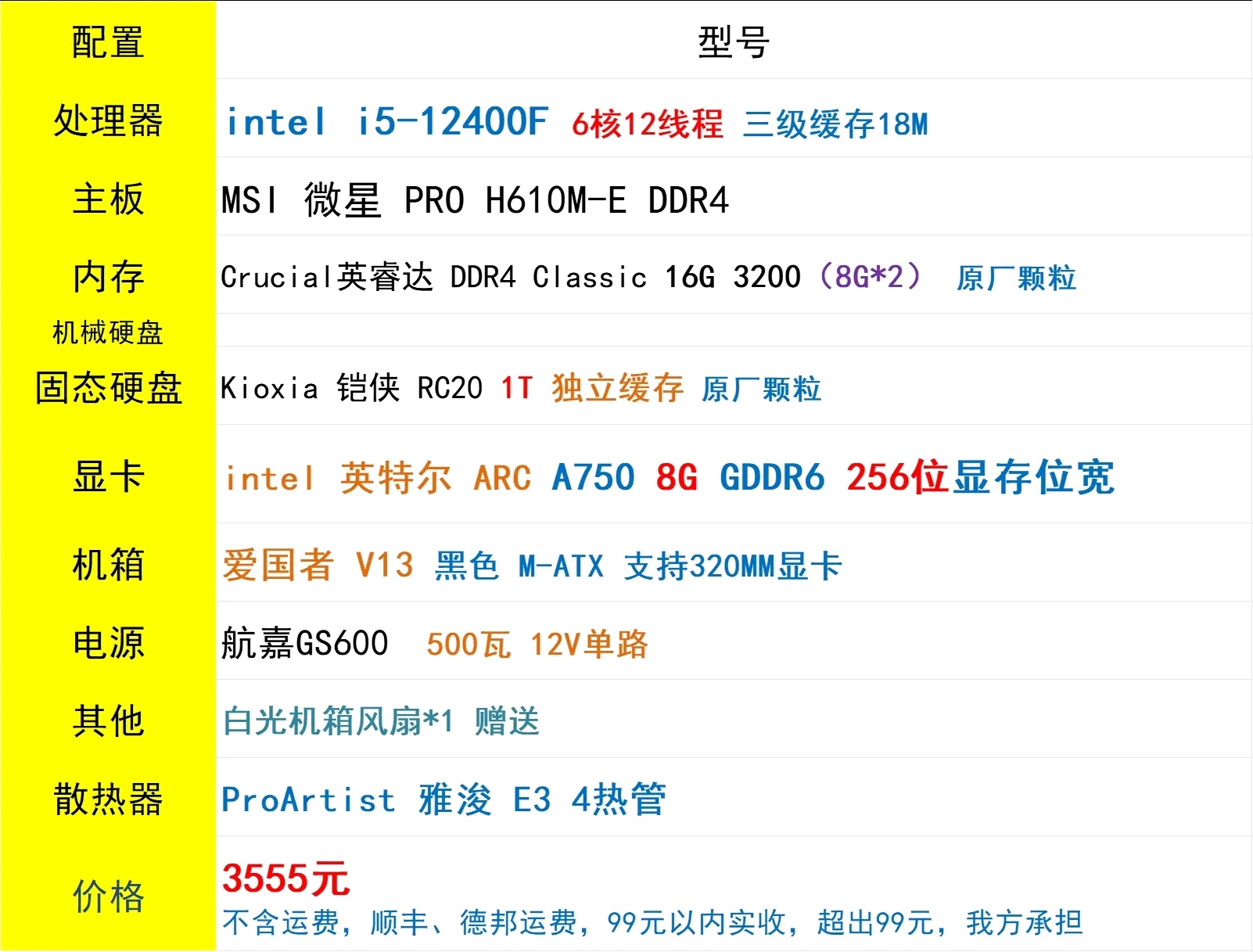Click the intel i5-12400F text
Image resolution: width=1253 pixels, height=952 pixels.
pyautogui.click(x=386, y=122)
